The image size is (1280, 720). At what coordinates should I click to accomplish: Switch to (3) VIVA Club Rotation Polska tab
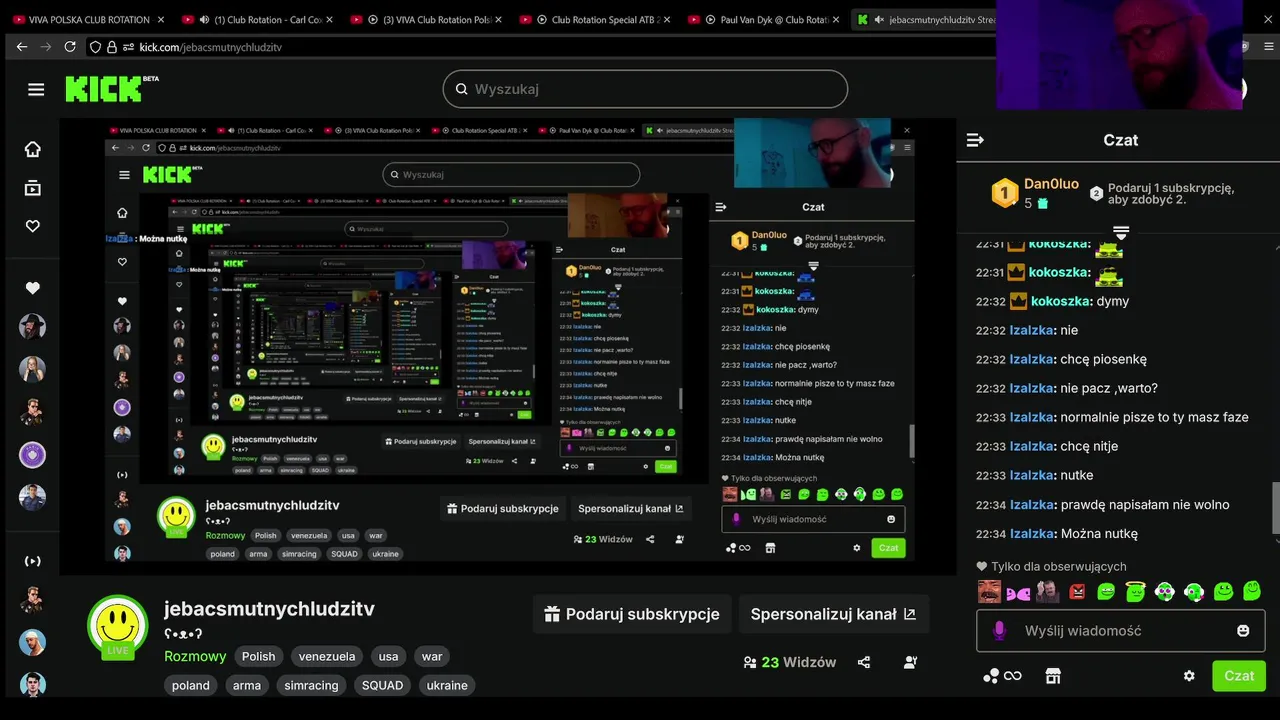(x=429, y=19)
